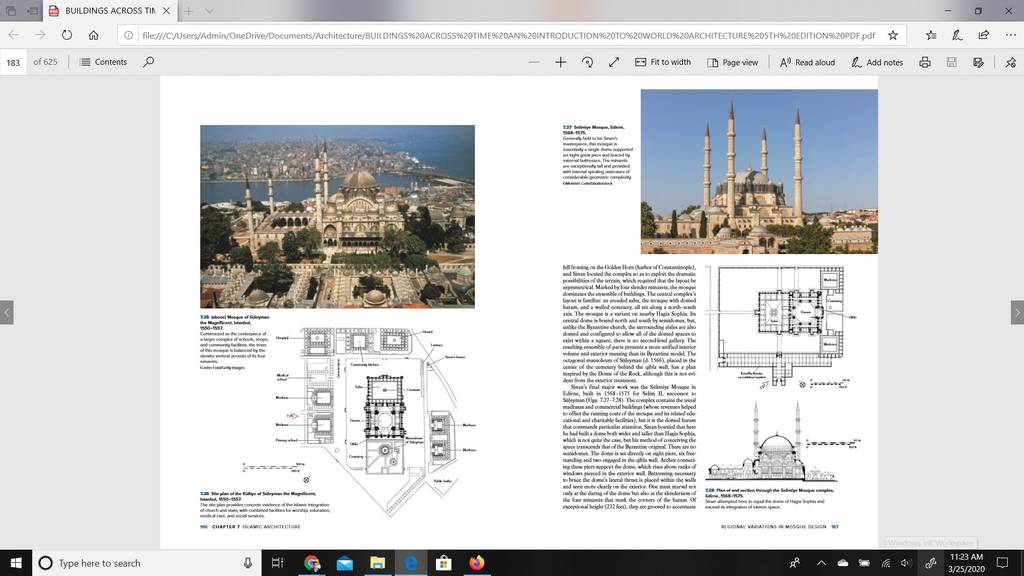1024x576 pixels.
Task: Close the BUILDINGS ACROSS TIME tab
Action: coord(167,11)
